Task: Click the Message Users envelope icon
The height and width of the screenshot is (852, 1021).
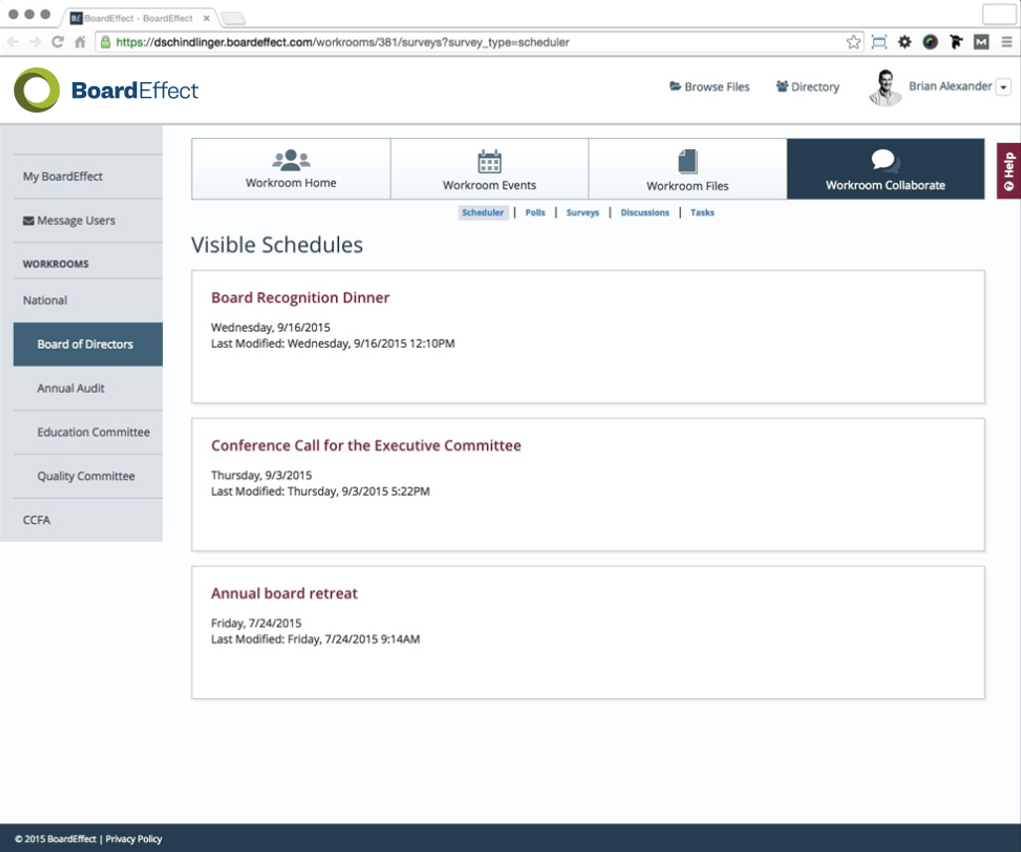Action: coord(29,221)
